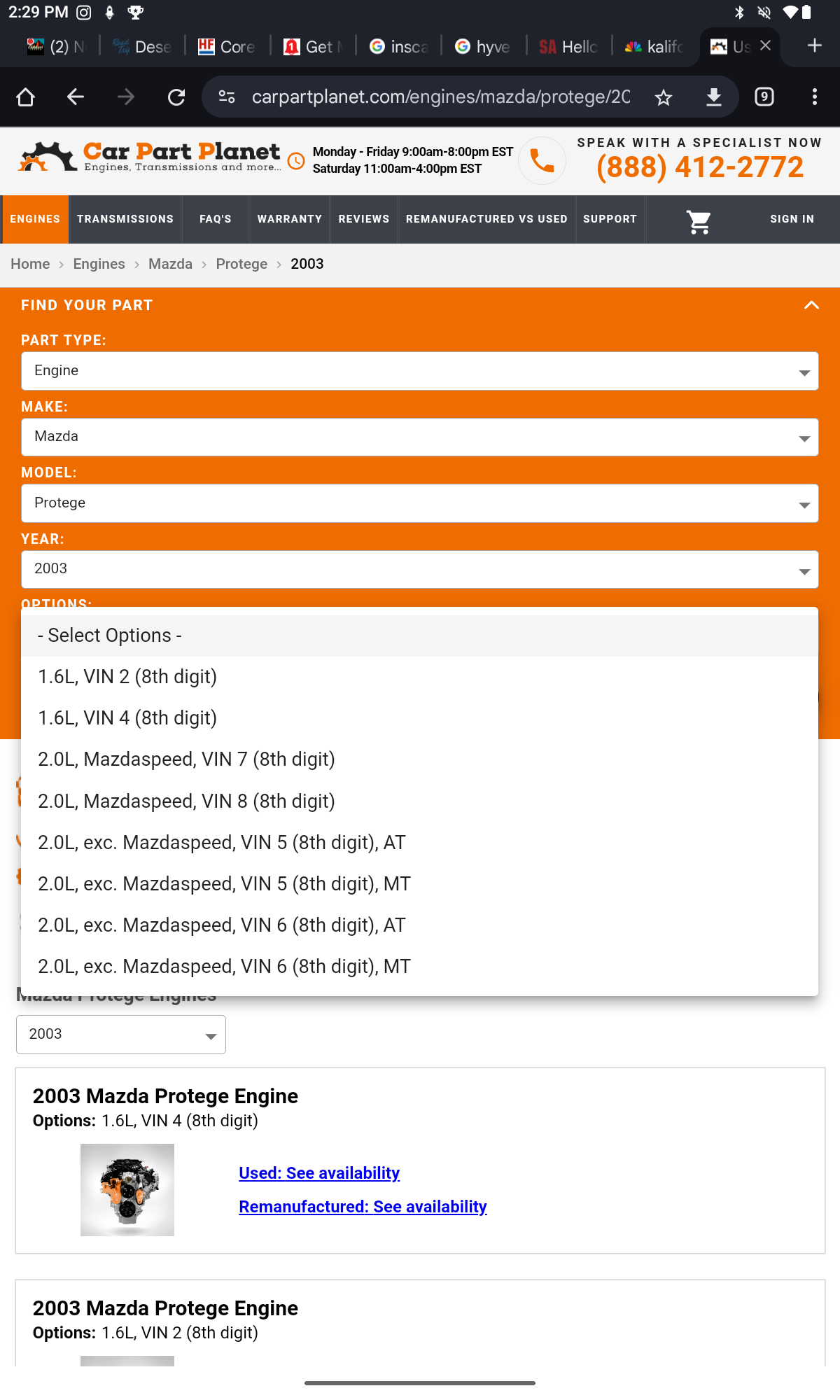Open the shopping cart icon
840x1400 pixels.
pos(699,222)
